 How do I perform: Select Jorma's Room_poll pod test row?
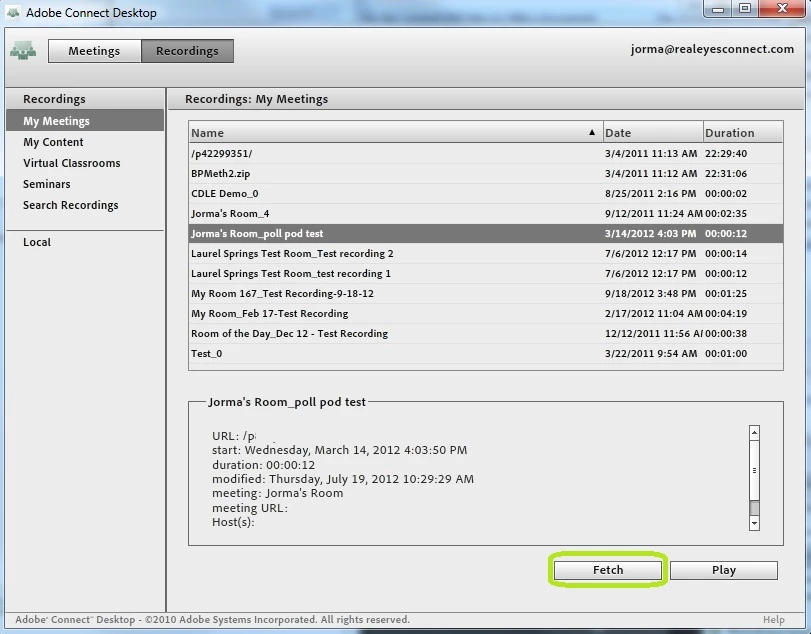pos(486,234)
